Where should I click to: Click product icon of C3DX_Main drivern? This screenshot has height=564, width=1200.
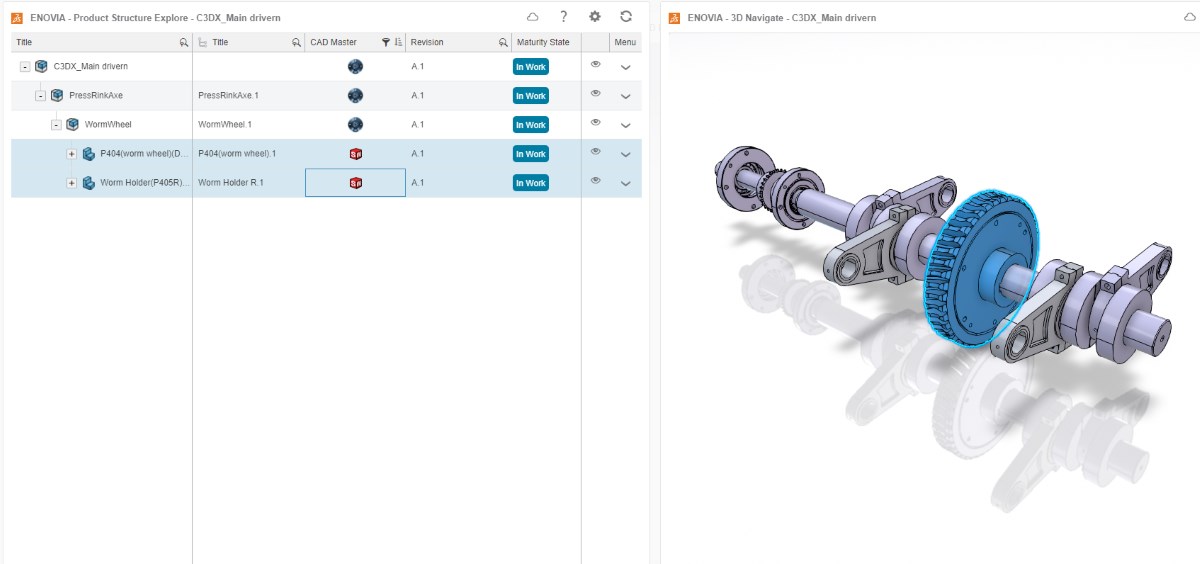tap(41, 66)
